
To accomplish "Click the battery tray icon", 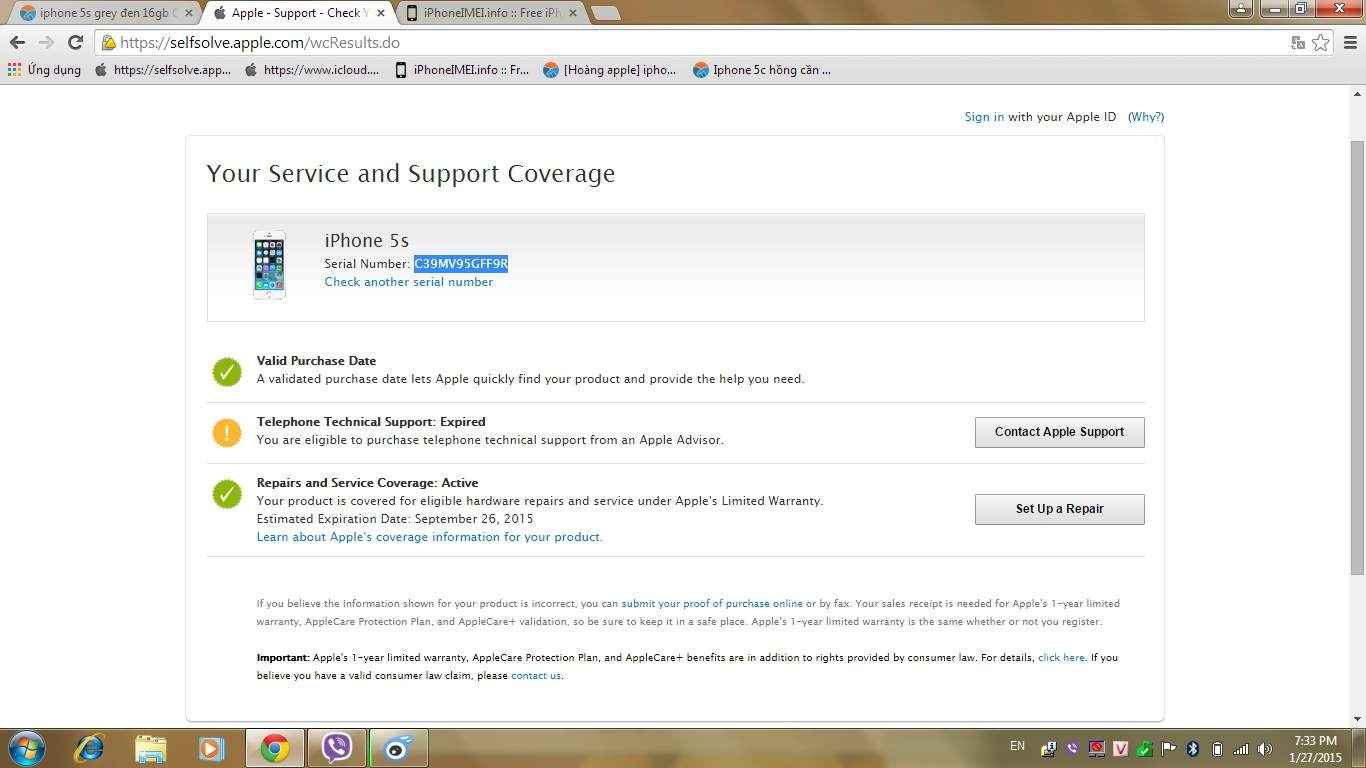I will tap(1217, 749).
